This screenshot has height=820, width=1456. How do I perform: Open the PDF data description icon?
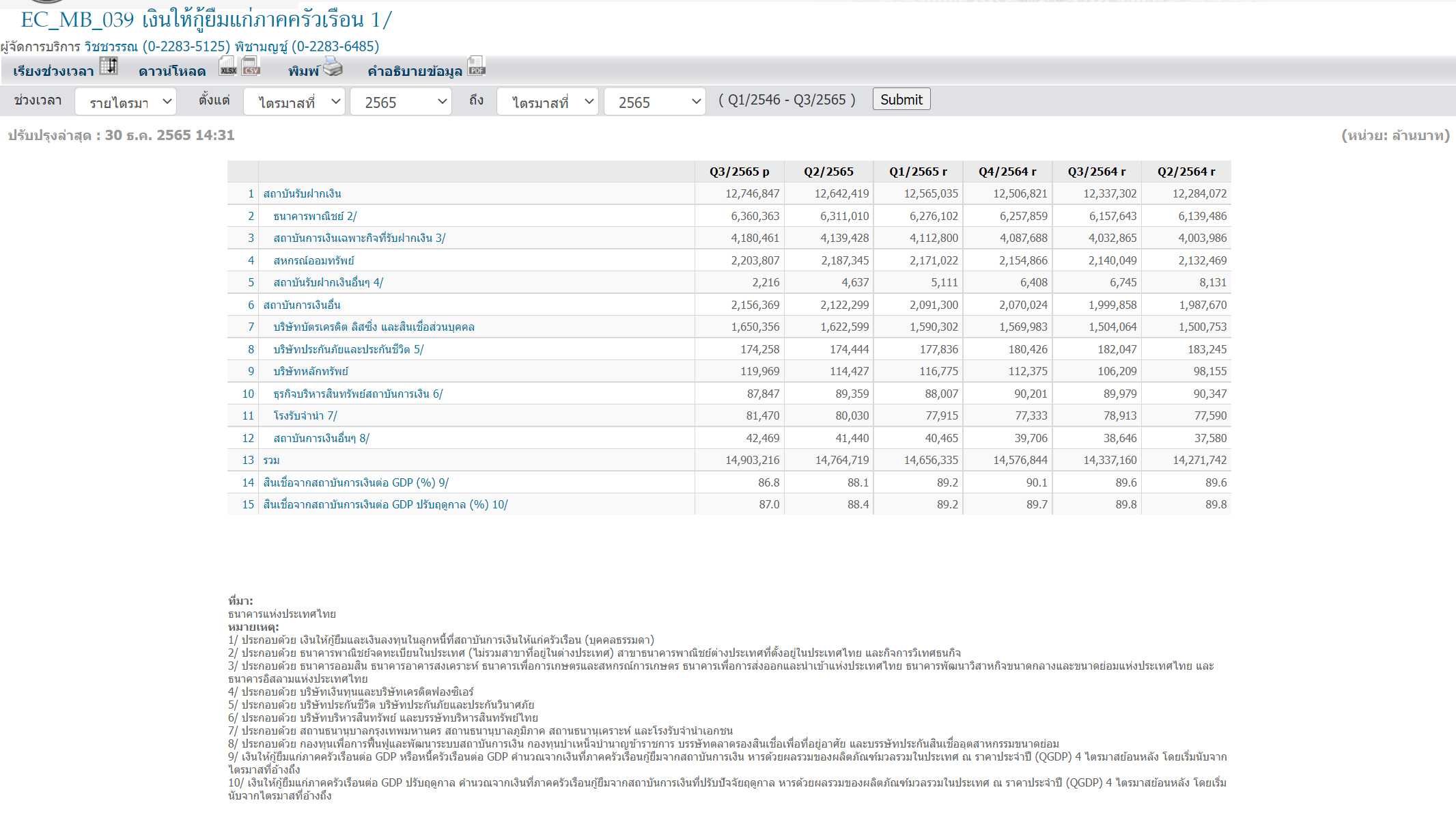click(476, 66)
